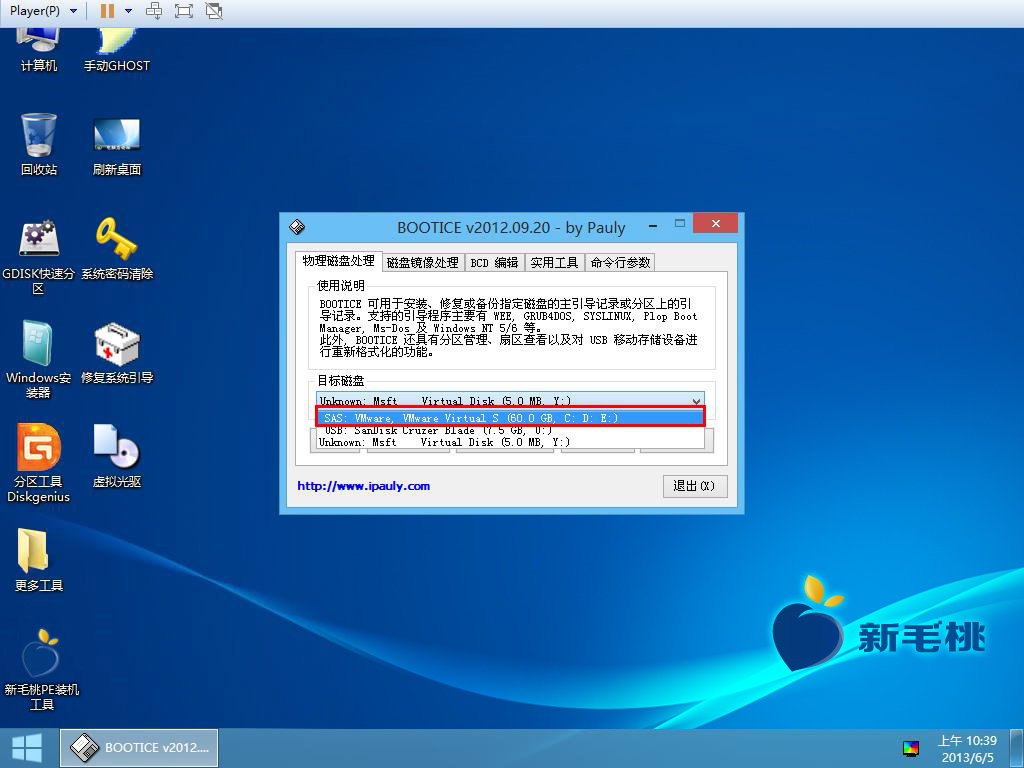The height and width of the screenshot is (768, 1024).
Task: Open the 计算机 desktop icon
Action: (x=39, y=50)
